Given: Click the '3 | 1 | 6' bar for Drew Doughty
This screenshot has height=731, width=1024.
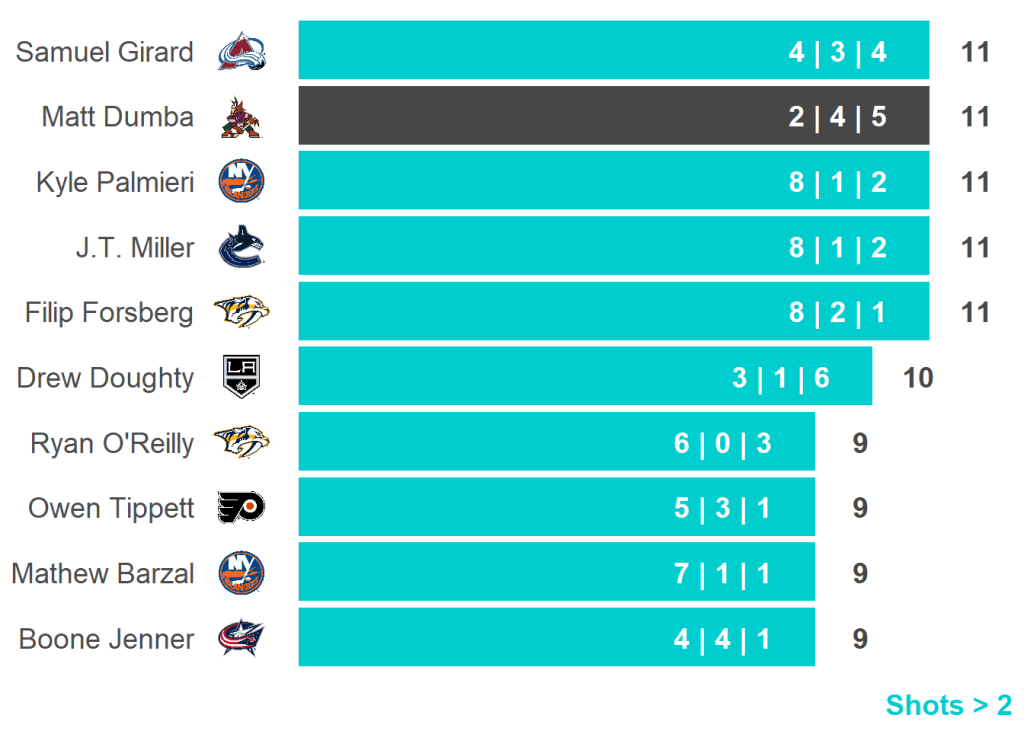Looking at the screenshot, I should point(585,377).
